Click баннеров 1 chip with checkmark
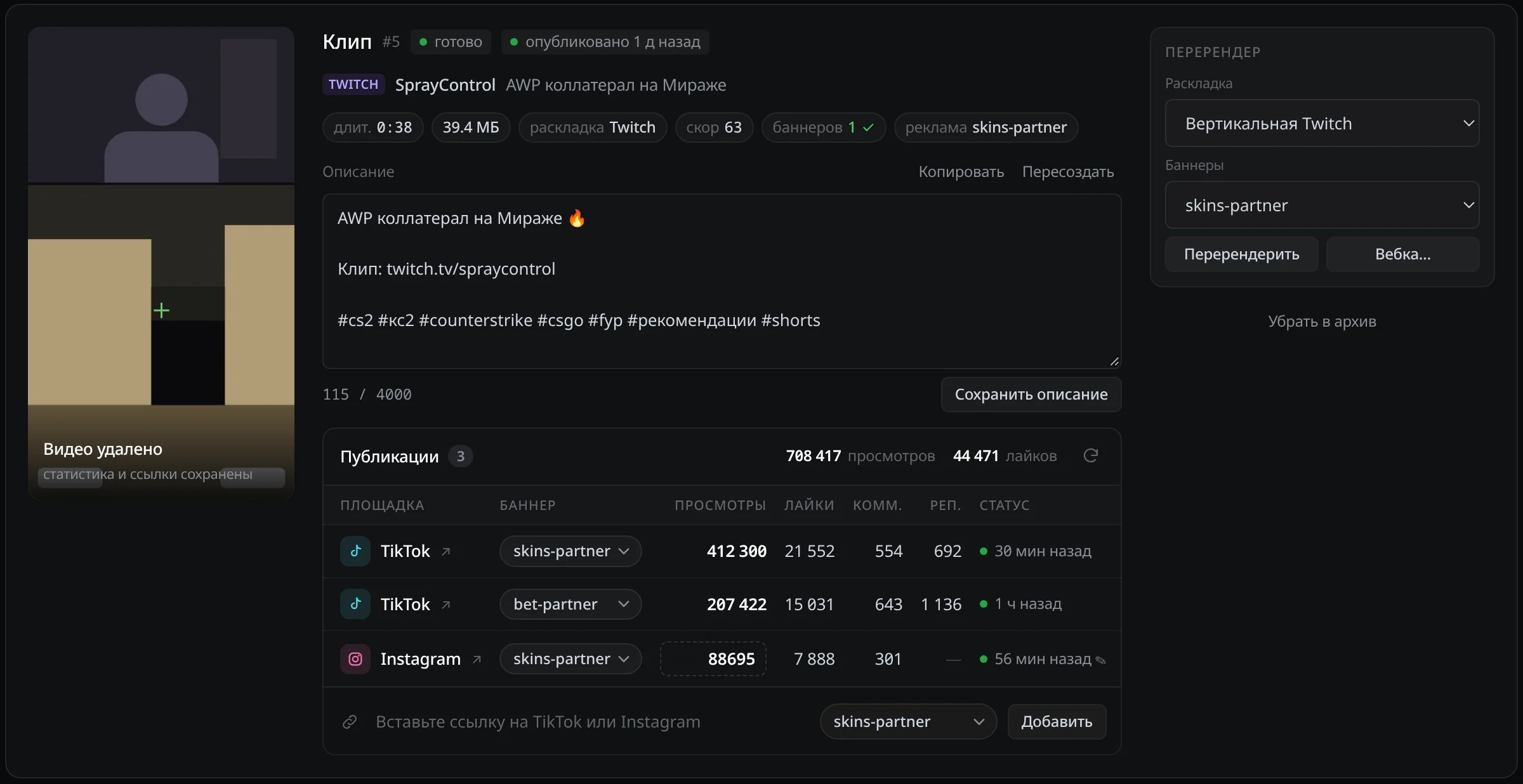Screen dimensions: 1523x784 coord(823,127)
